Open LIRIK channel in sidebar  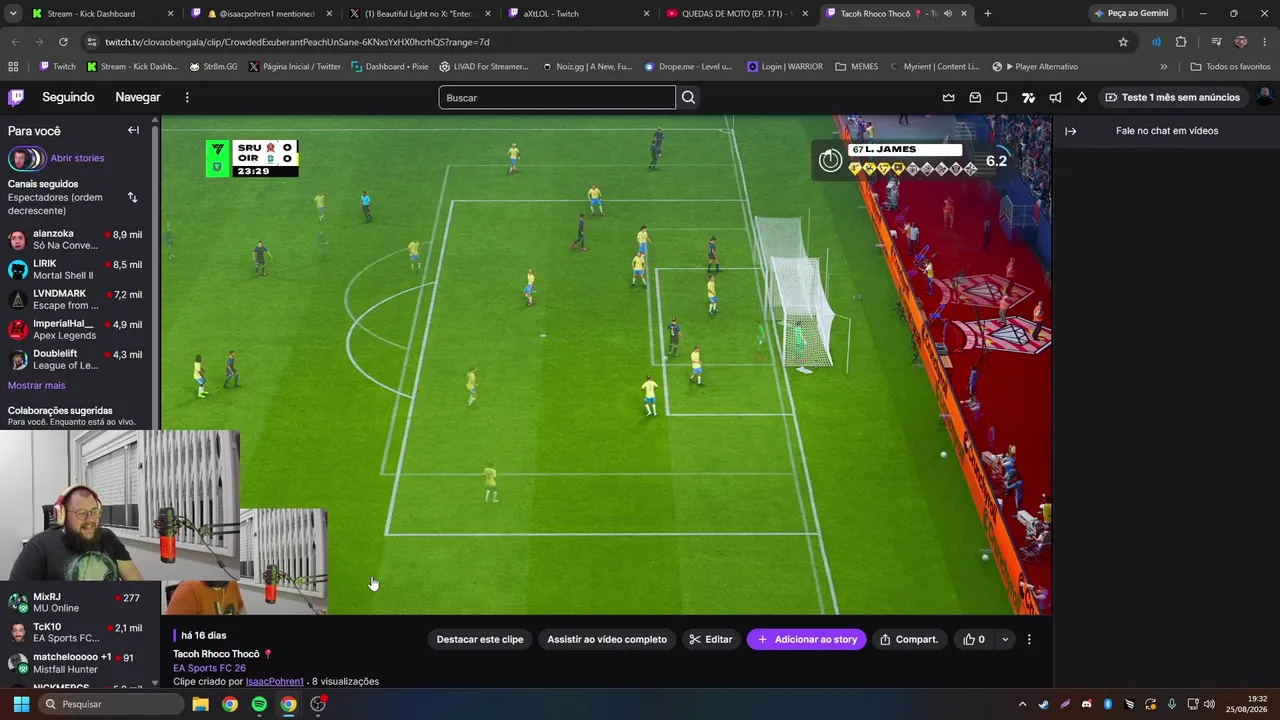pos(76,269)
